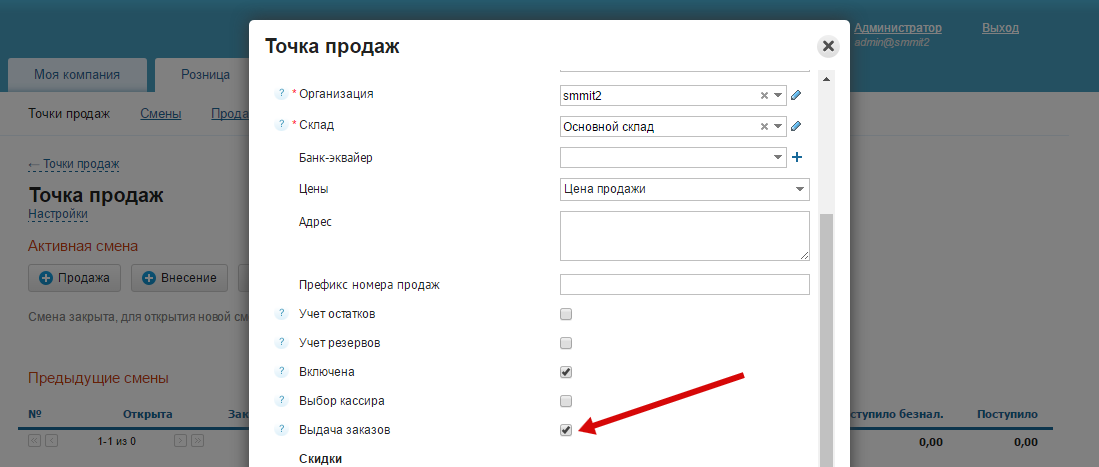Click the pencil edit icon next to Склад

coord(796,127)
